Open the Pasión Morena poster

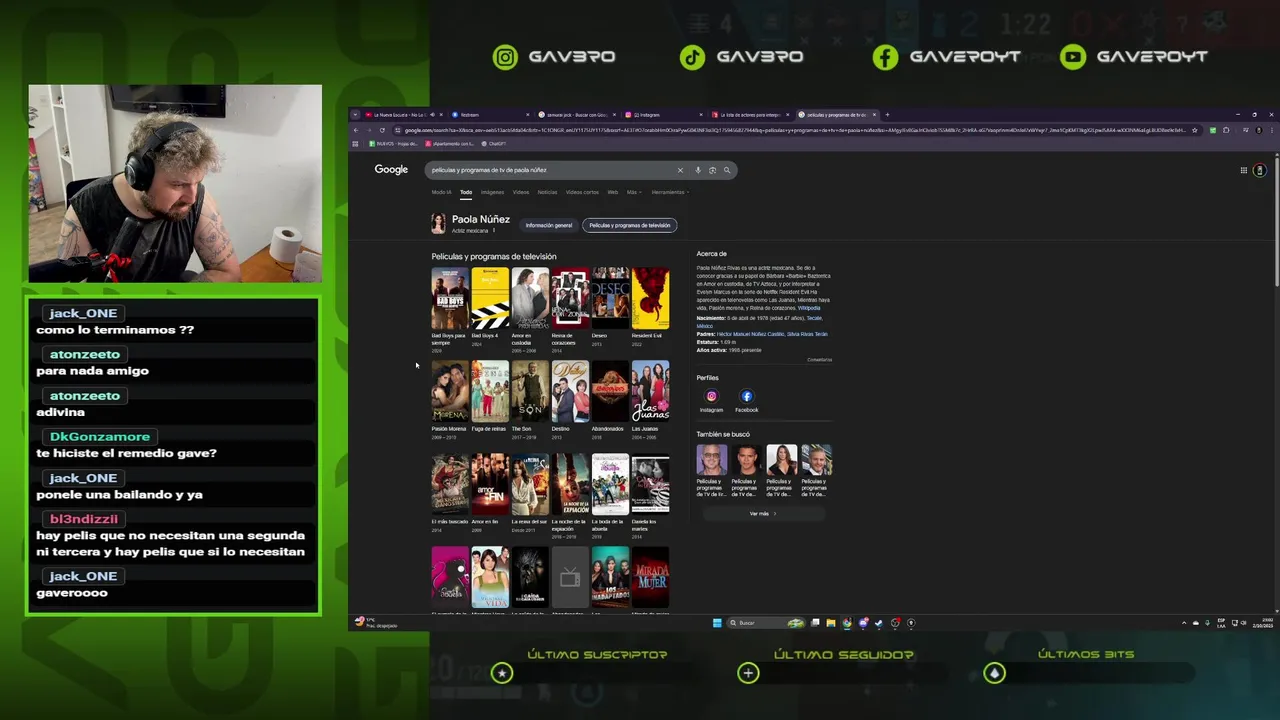point(450,392)
